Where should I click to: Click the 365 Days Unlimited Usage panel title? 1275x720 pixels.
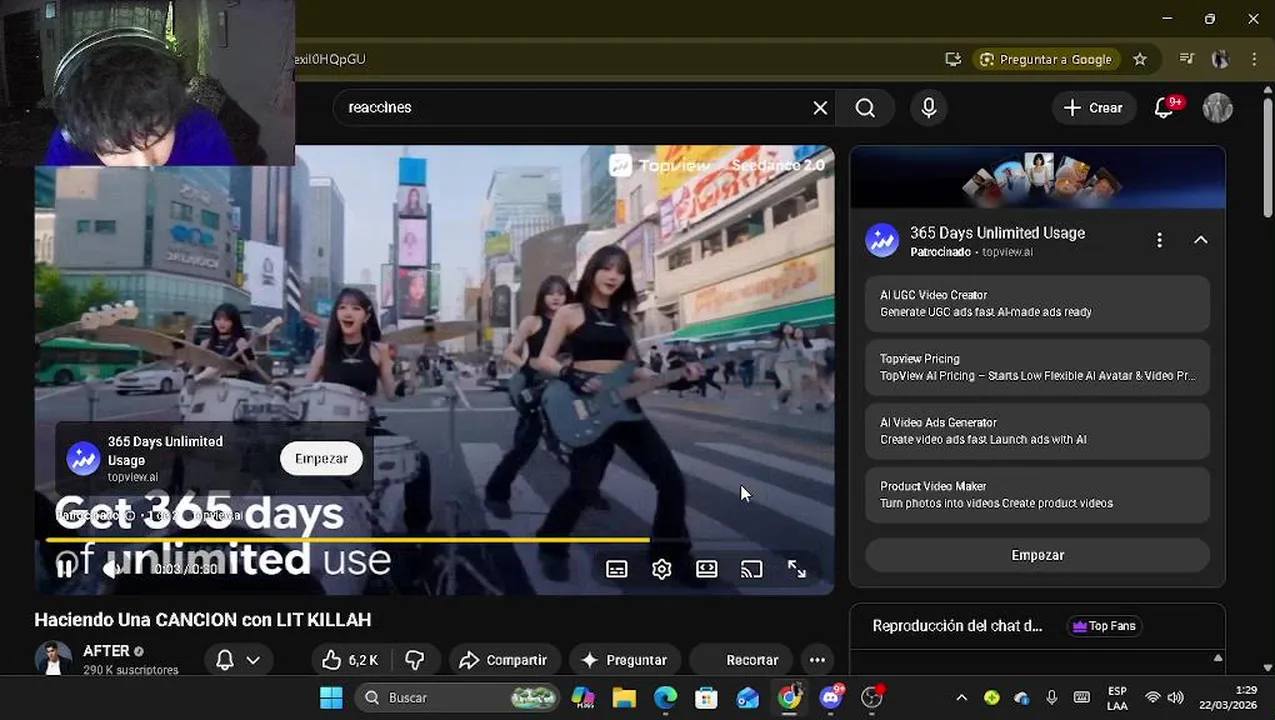click(x=997, y=233)
